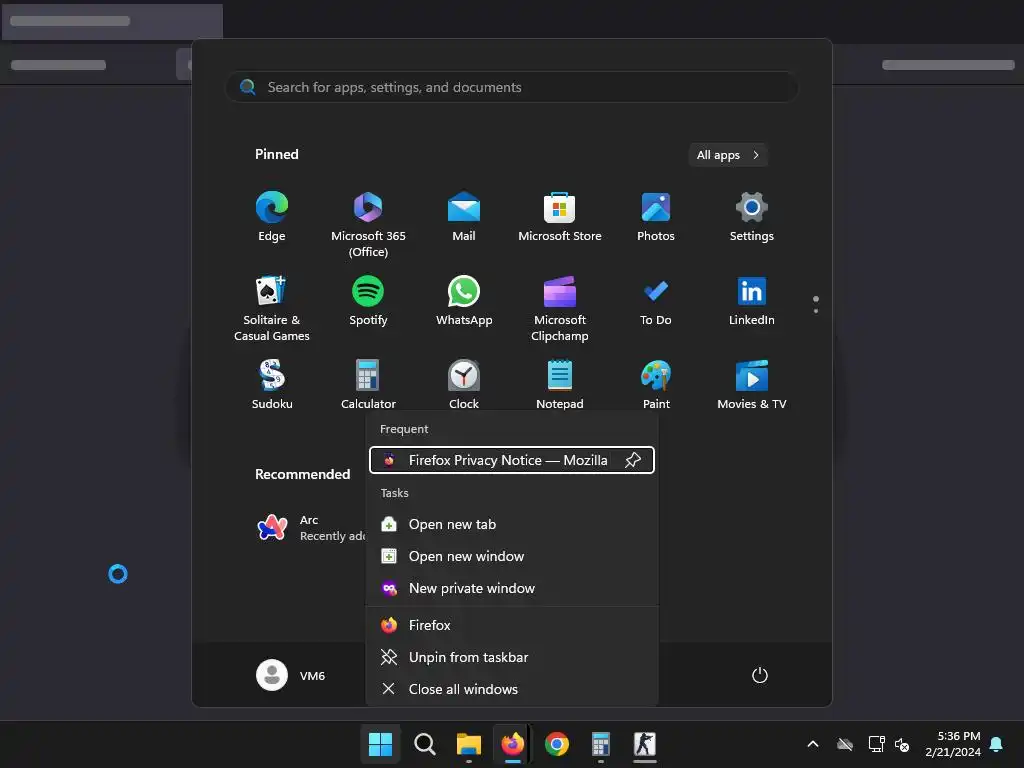
Task: Open the Counter-Strike taskbar icon
Action: click(645, 744)
